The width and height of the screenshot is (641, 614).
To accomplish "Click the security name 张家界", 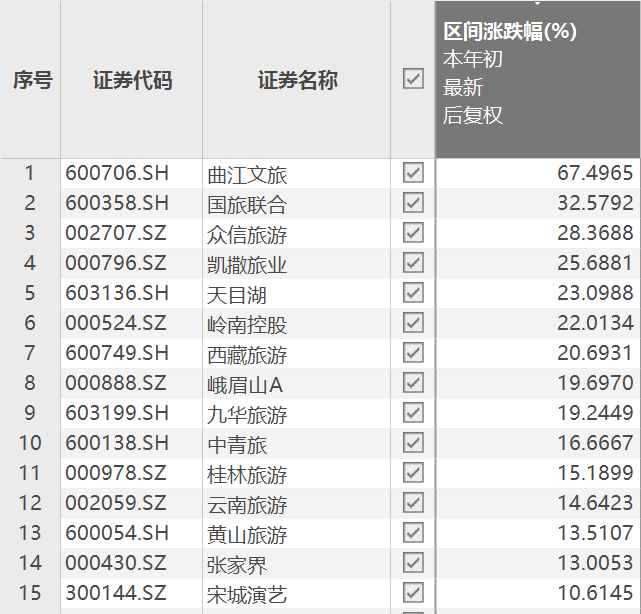I will (x=237, y=565).
